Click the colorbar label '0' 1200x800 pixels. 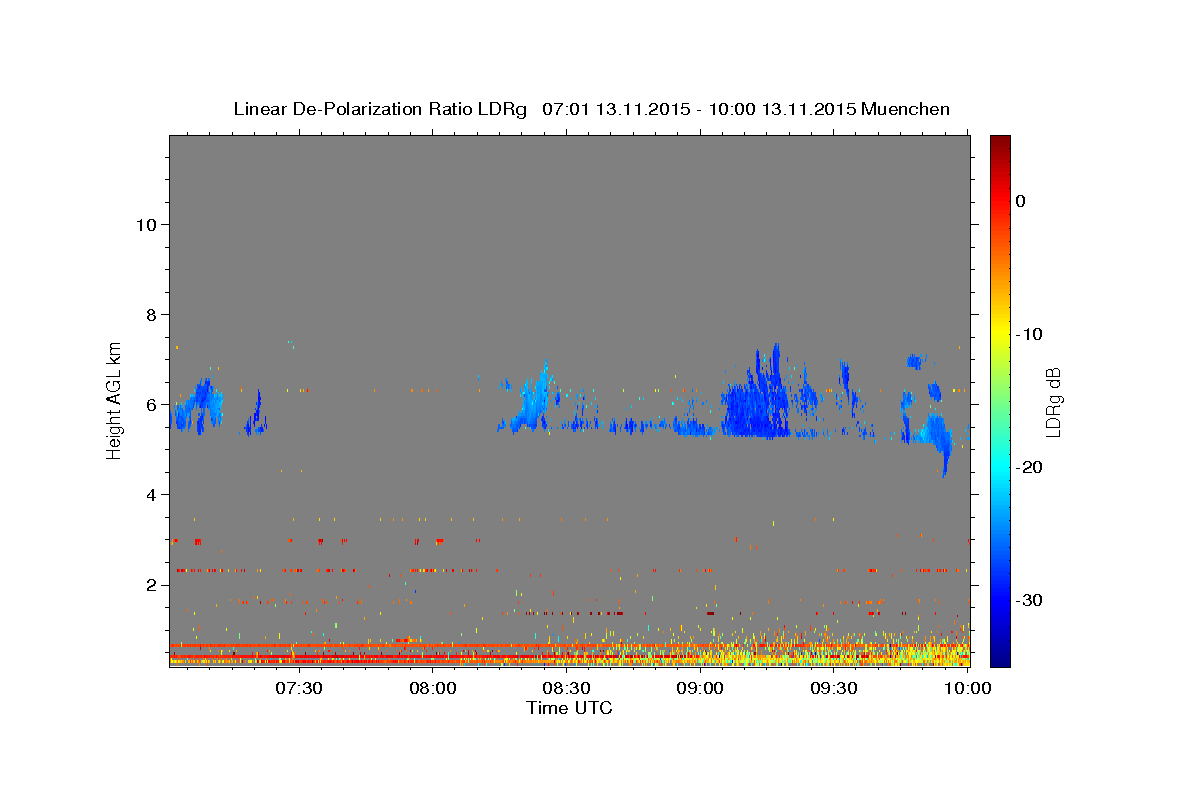[1020, 201]
